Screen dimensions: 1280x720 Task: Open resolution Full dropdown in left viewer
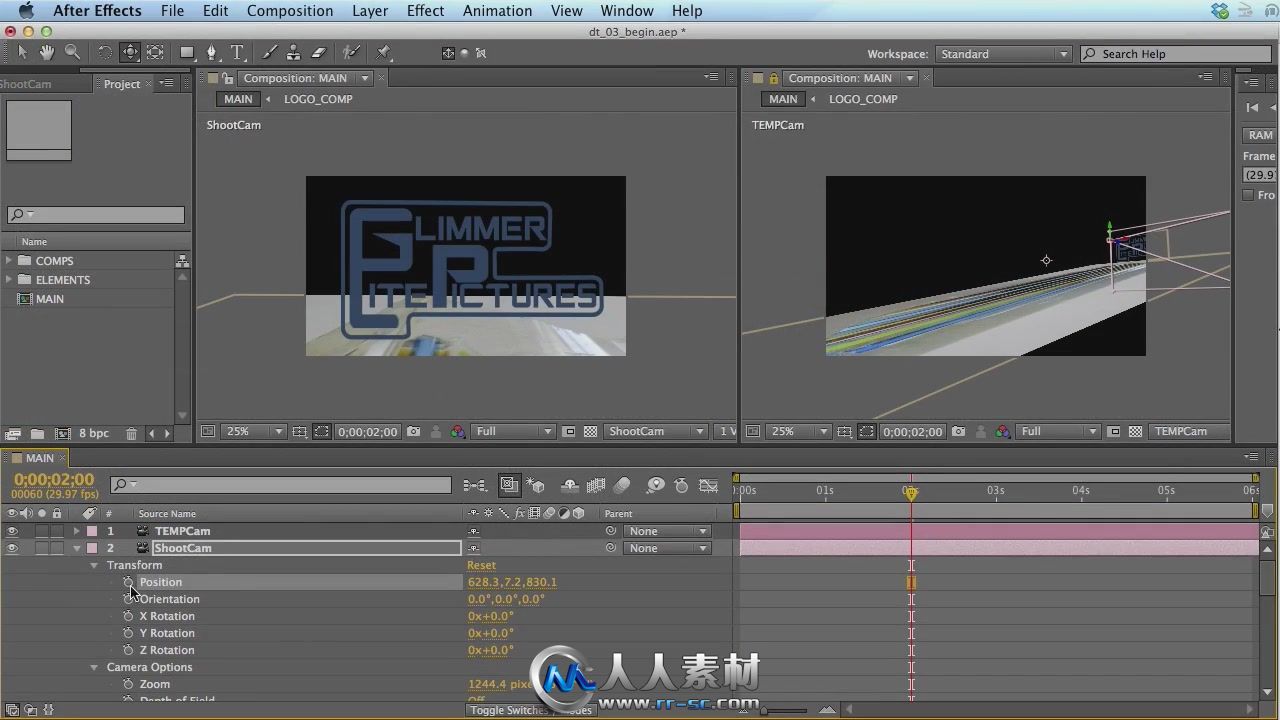click(x=513, y=432)
